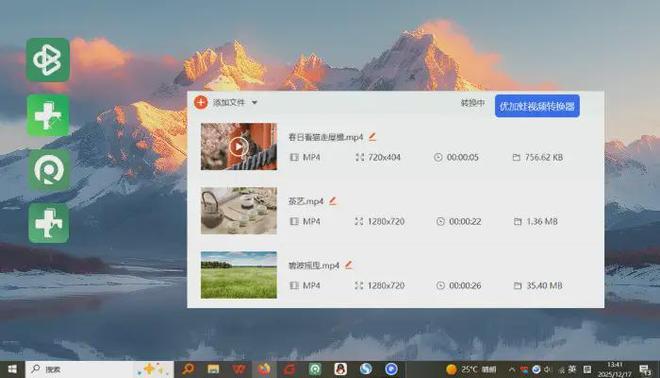Expand the hidden system tray icons chevron
660x378 pixels.
click(x=512, y=370)
